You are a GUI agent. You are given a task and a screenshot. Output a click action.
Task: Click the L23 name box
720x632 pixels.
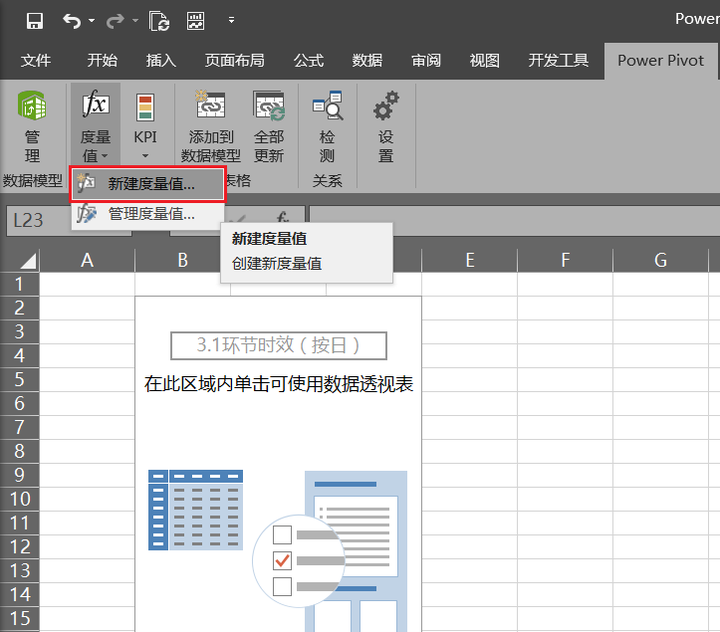39,220
